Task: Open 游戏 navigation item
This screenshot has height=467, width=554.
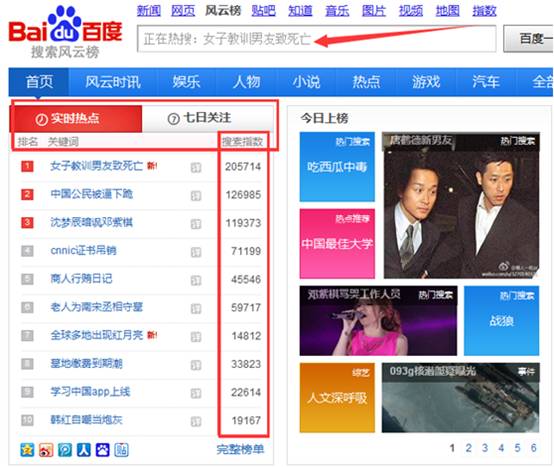Action: coord(426,82)
